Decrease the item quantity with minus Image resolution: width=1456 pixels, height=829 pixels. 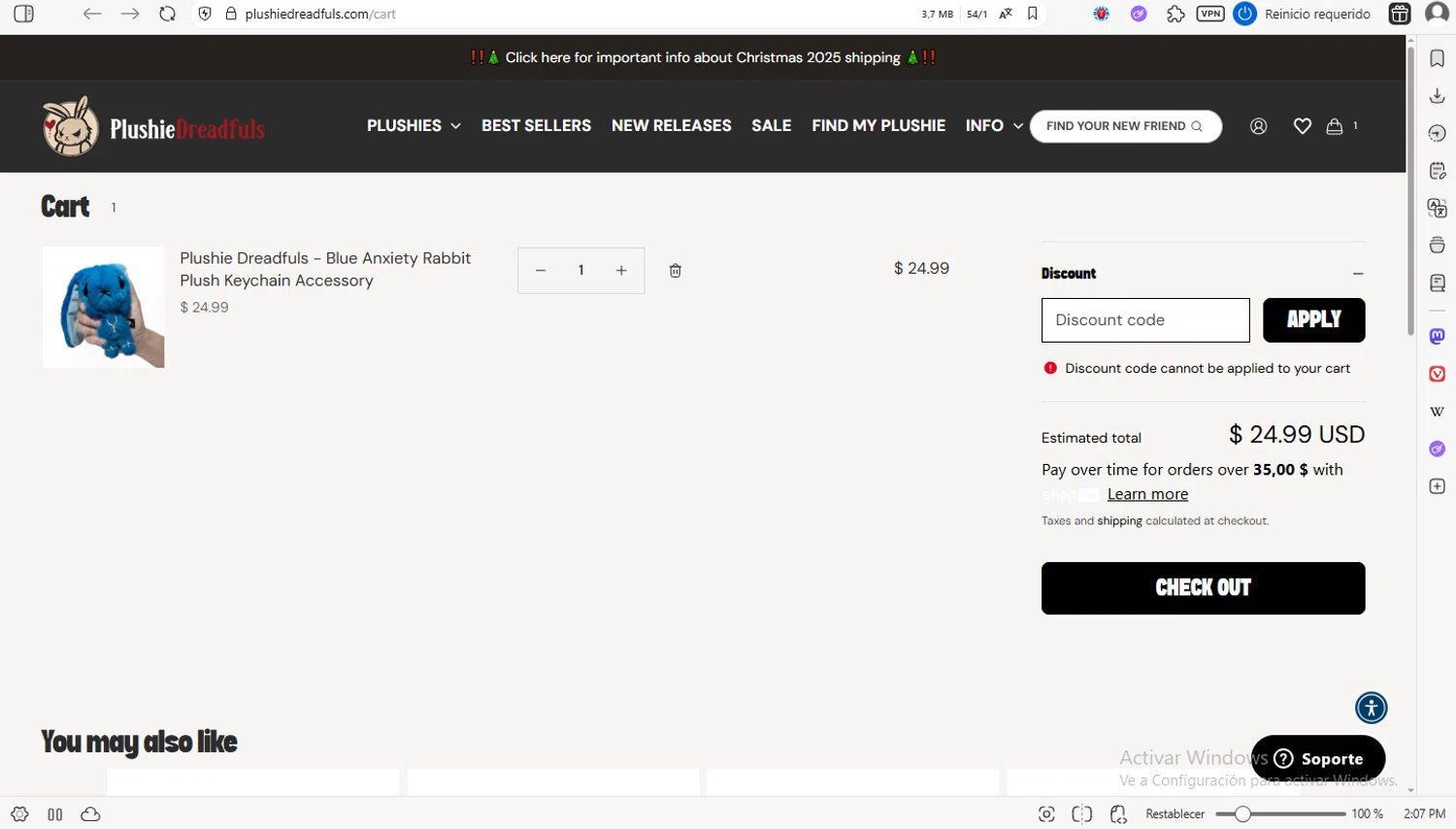pos(541,271)
